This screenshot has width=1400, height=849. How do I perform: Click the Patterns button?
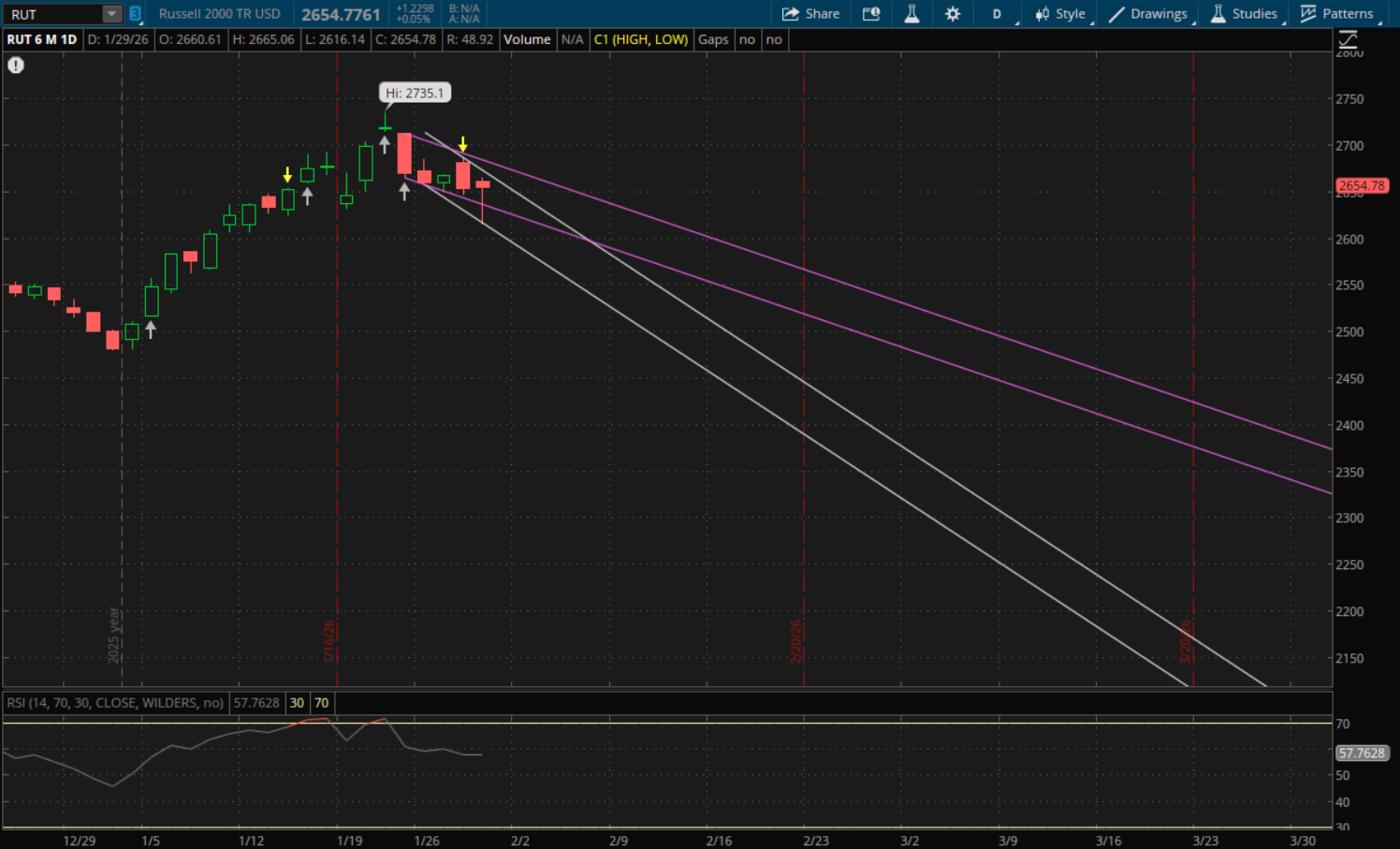click(1337, 14)
